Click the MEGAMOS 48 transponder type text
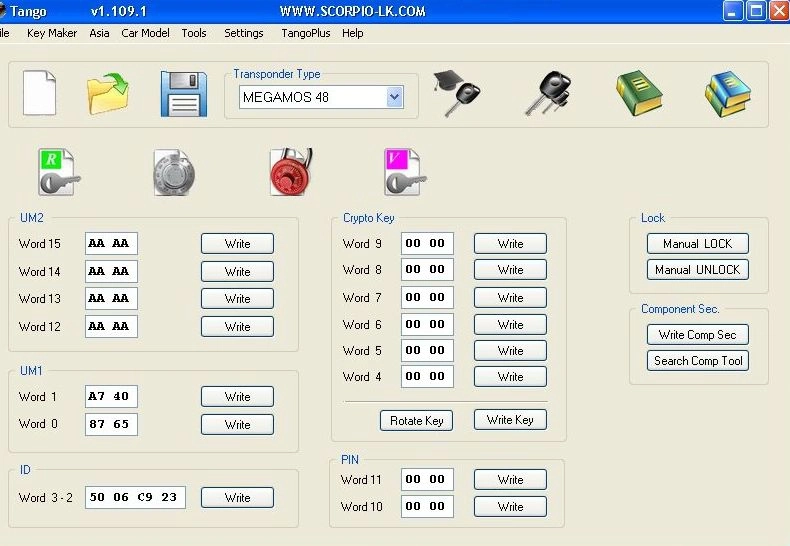790x546 pixels. point(286,97)
